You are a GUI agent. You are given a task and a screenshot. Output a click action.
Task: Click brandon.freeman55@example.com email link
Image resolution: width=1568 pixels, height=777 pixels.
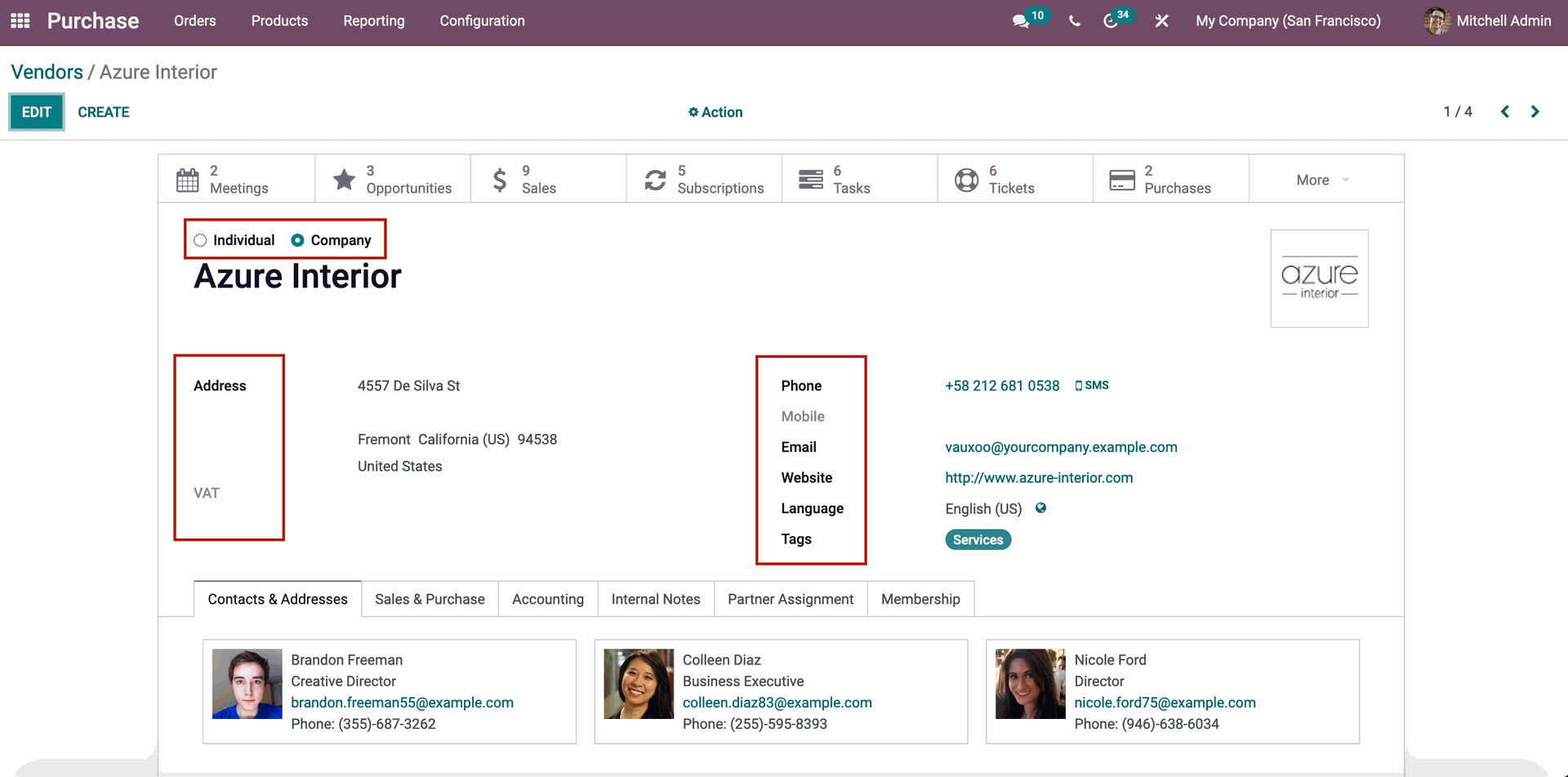pyautogui.click(x=403, y=703)
